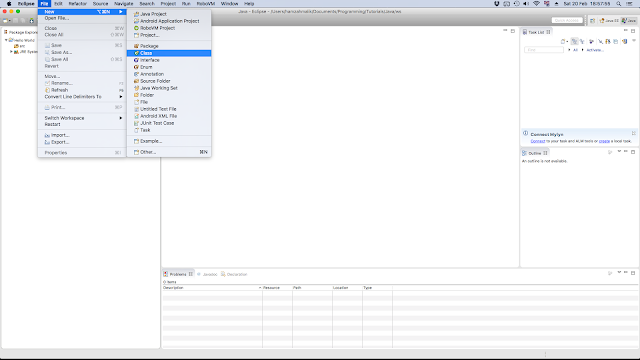Switch to the Declaration tab
Screen dimensions: 640x360
234,274
